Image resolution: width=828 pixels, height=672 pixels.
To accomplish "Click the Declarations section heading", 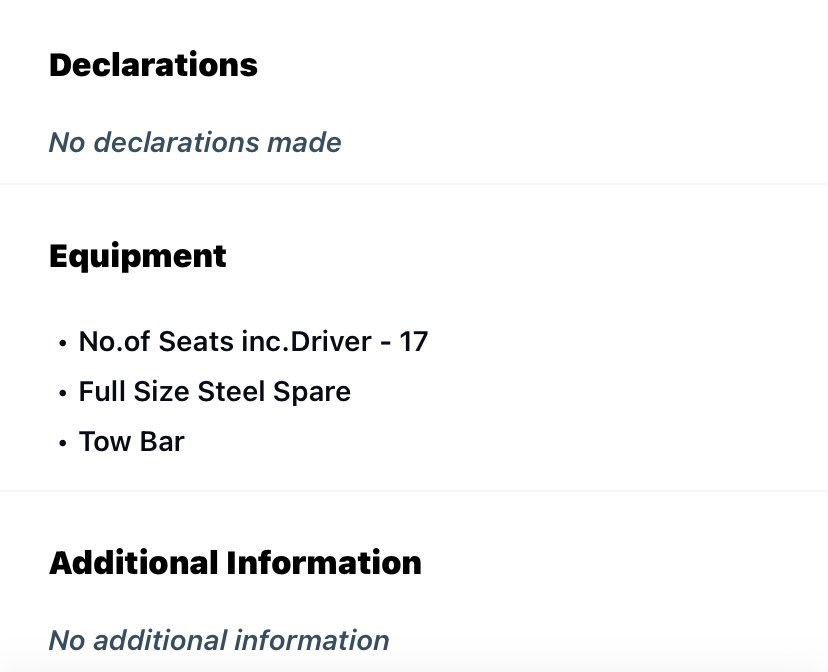I will pos(153,65).
